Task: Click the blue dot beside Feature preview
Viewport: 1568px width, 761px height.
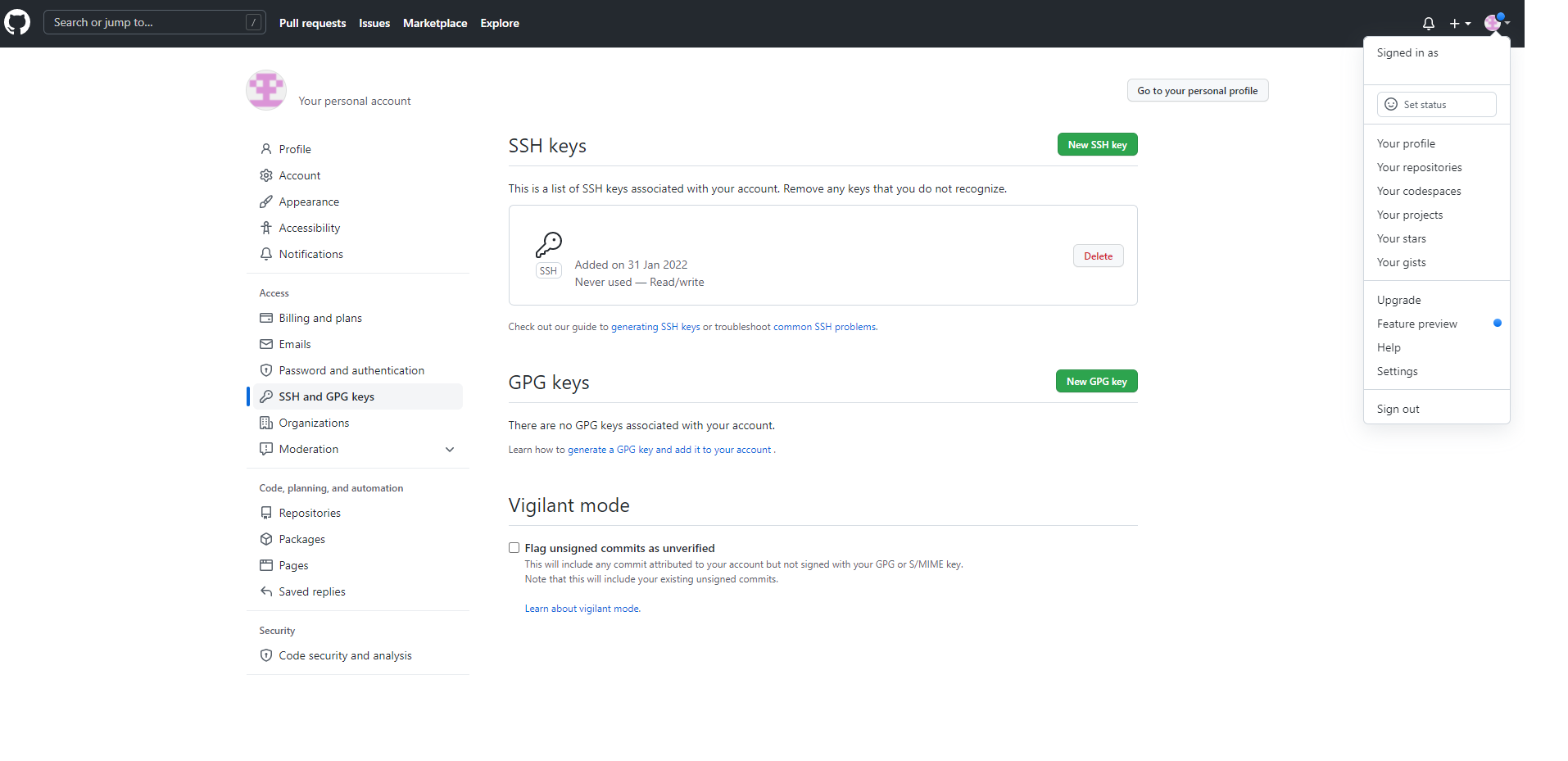Action: (1498, 323)
